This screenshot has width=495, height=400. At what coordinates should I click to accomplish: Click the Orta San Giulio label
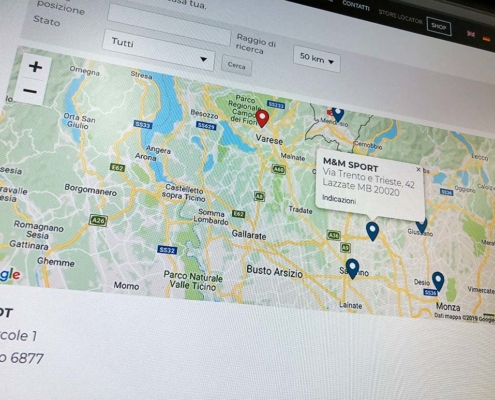[79, 121]
